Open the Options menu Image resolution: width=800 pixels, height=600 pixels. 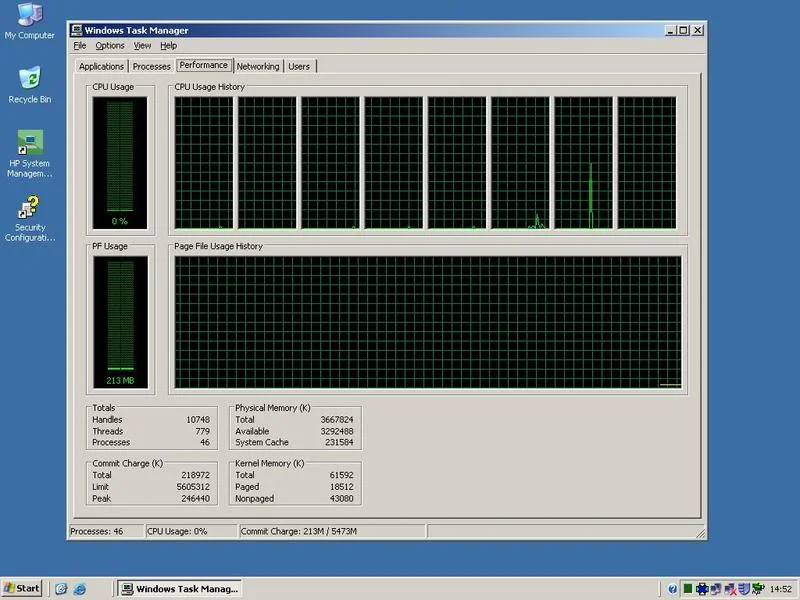(x=110, y=45)
